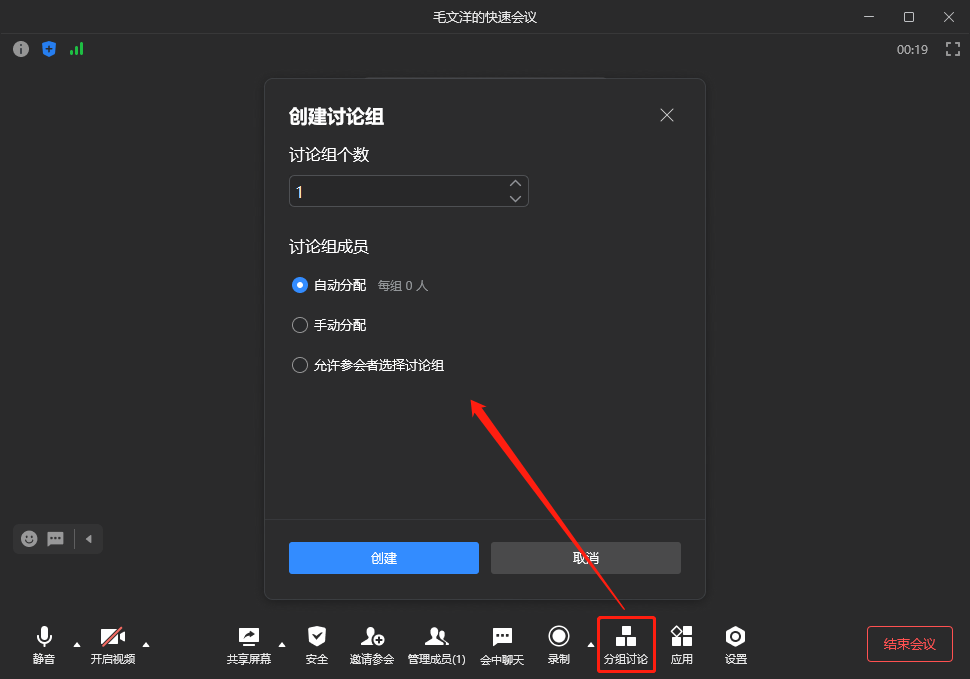Click the floating chat bubble icon
The width and height of the screenshot is (970, 679).
pos(56,539)
